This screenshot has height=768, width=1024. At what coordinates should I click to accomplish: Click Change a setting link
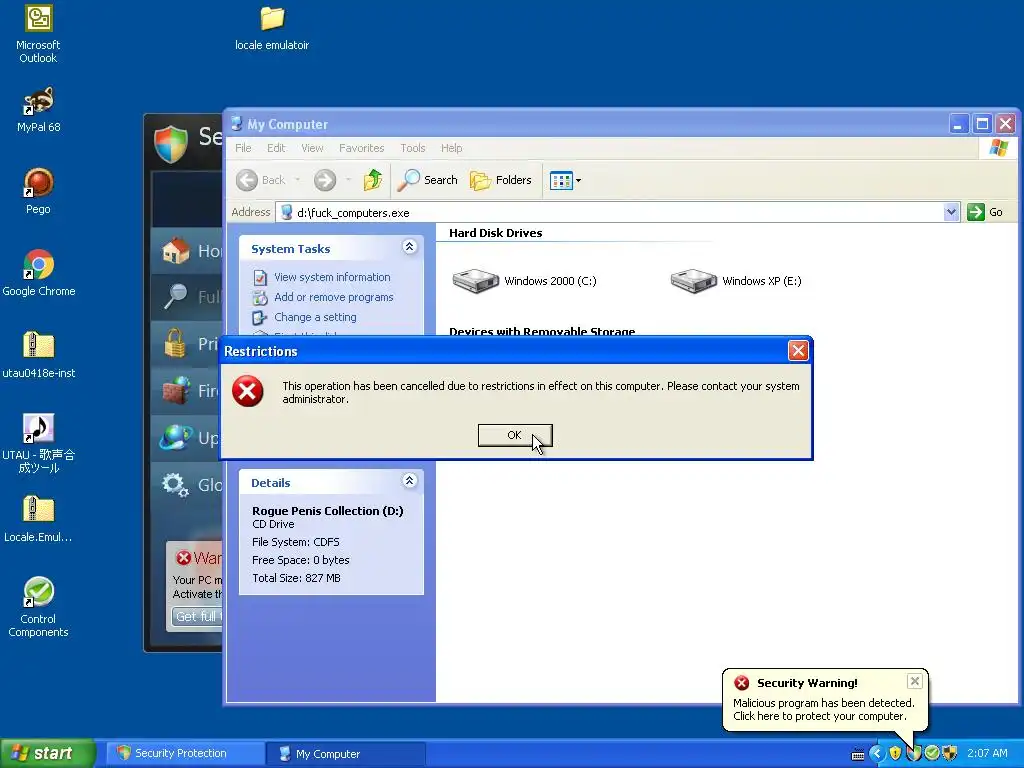tap(315, 317)
